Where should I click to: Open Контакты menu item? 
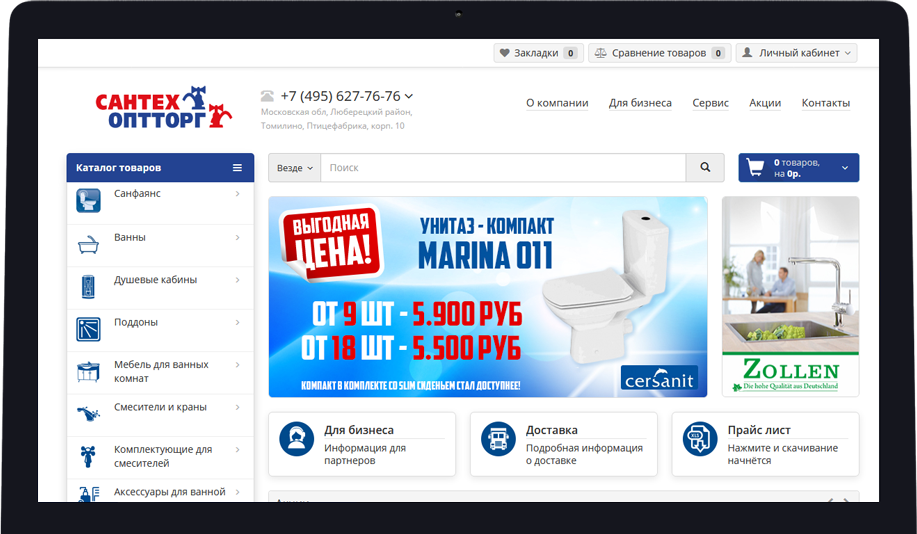(x=825, y=103)
